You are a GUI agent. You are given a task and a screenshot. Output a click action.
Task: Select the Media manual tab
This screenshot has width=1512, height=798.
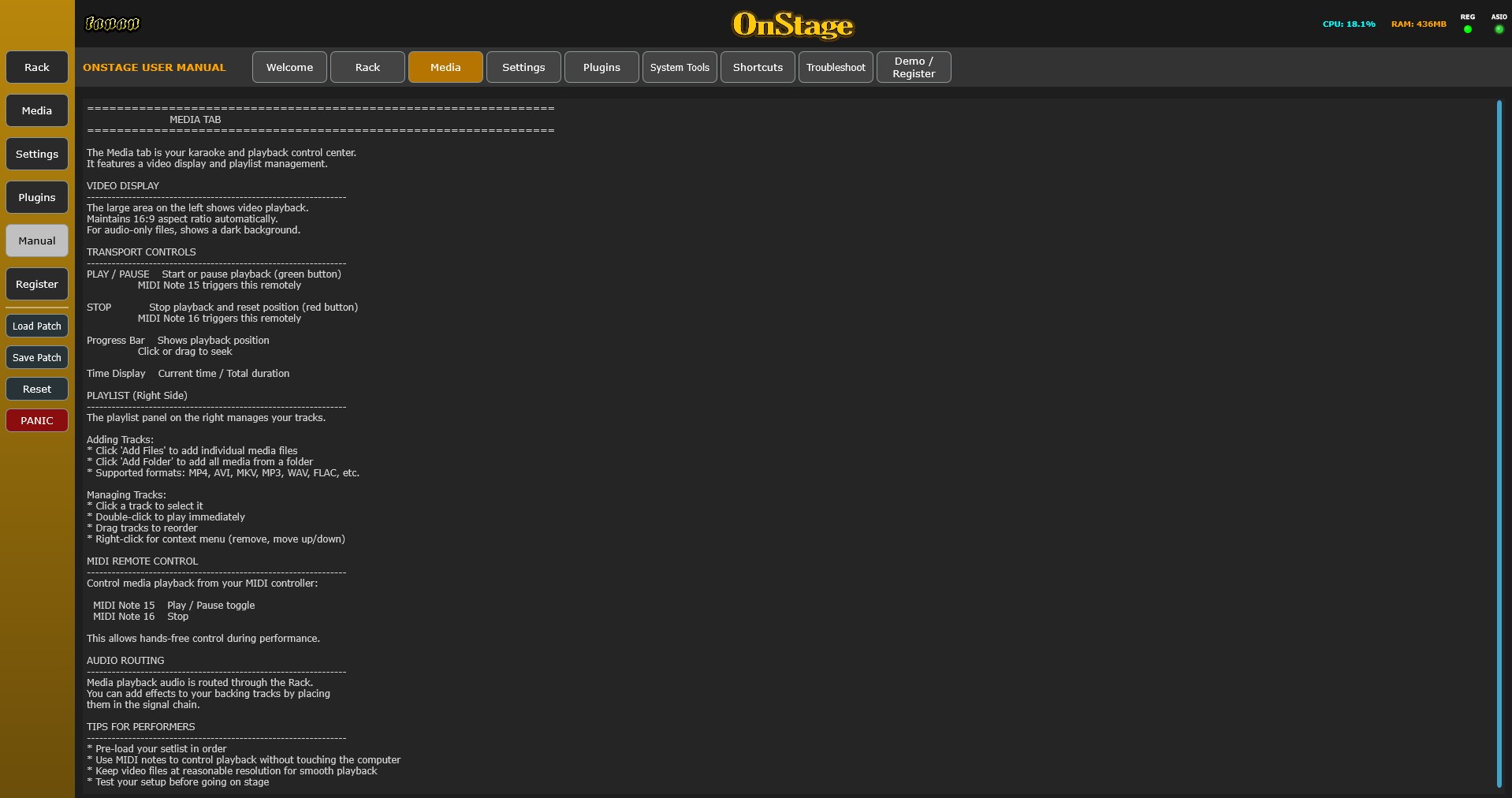point(445,67)
